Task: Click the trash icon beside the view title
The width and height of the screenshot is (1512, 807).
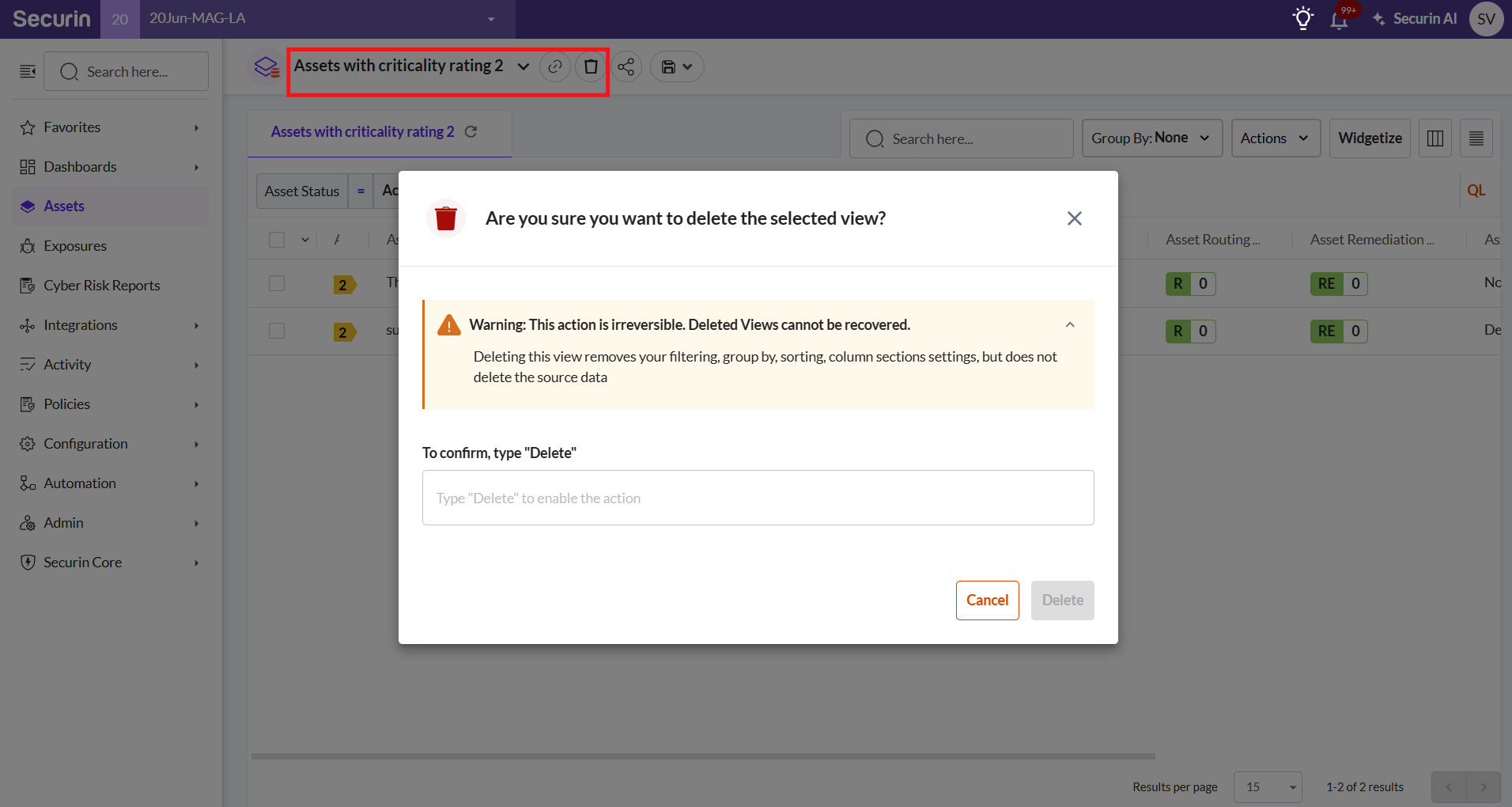Action: pos(591,66)
